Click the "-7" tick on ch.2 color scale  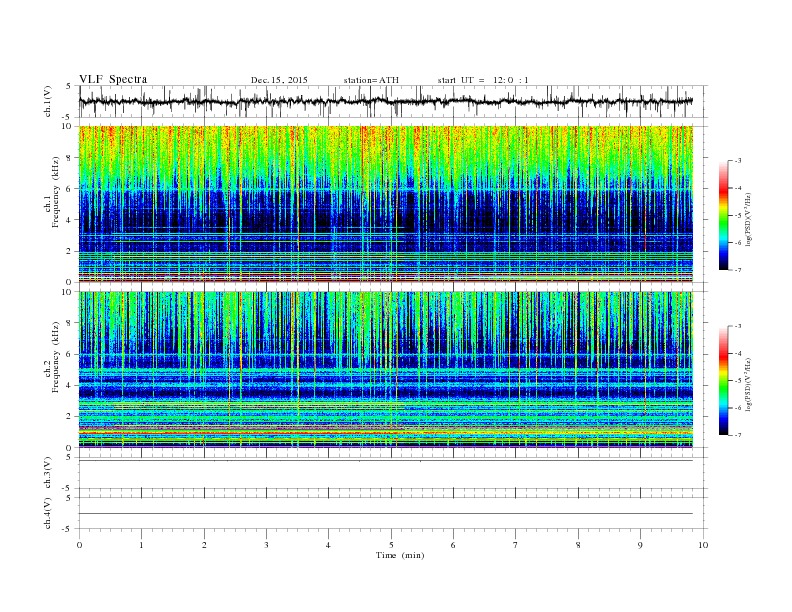[x=738, y=435]
